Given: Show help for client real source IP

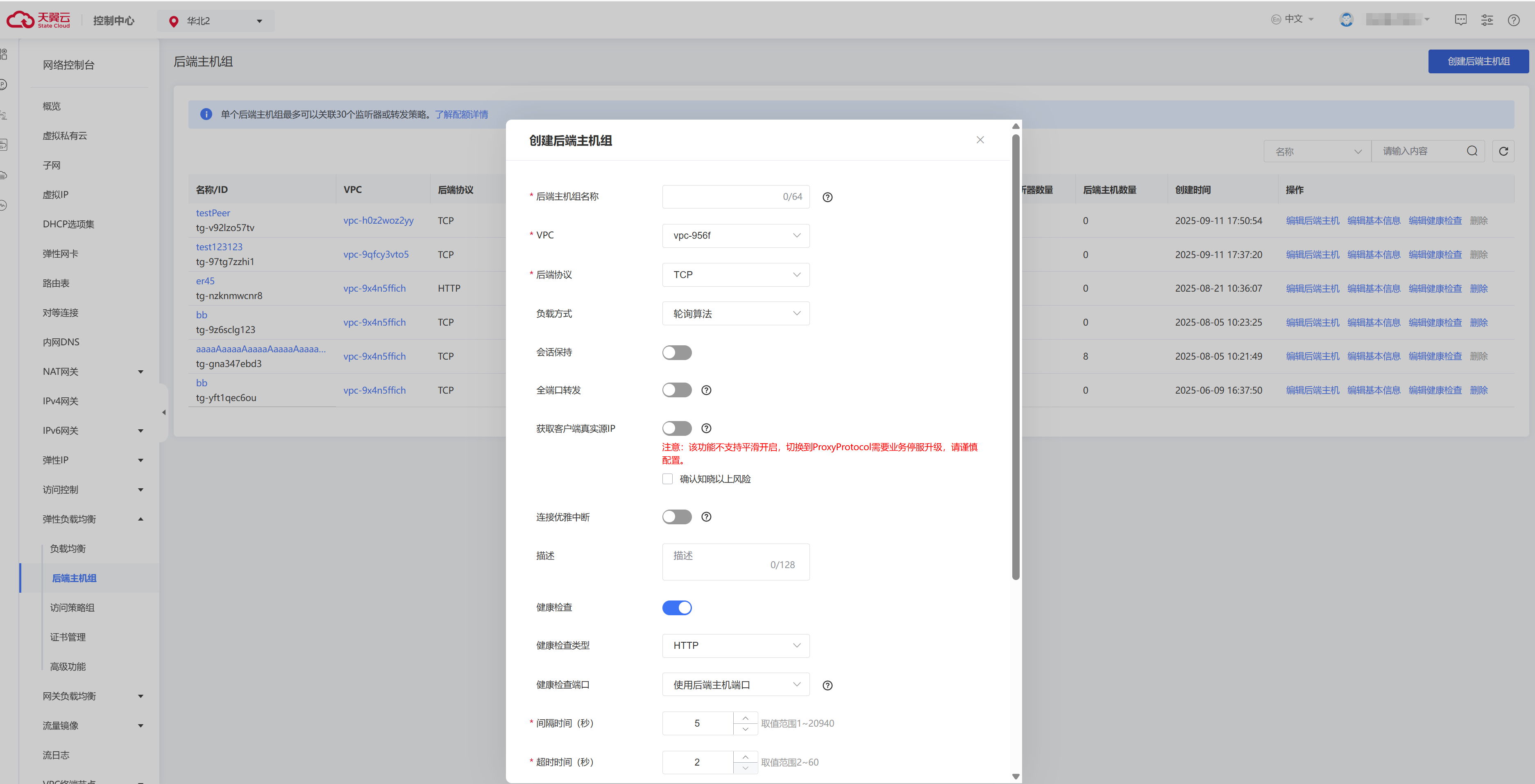Looking at the screenshot, I should (x=706, y=428).
